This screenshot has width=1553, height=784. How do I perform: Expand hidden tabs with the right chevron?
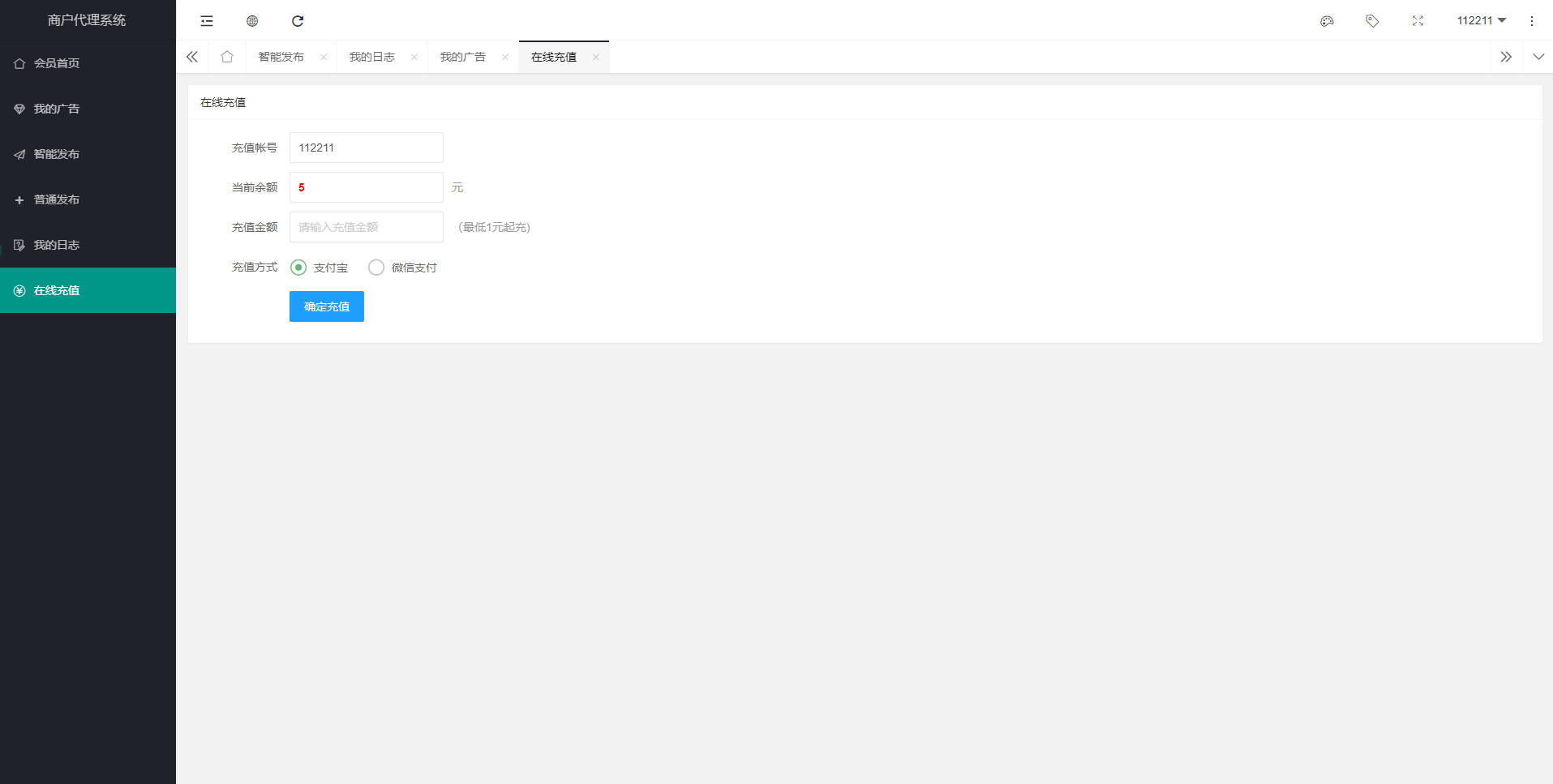pos(1506,57)
